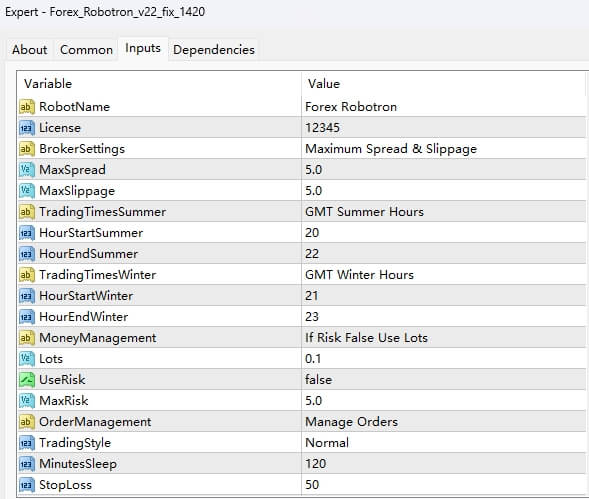Viewport: 589px width, 499px height.
Task: Click the string icon beside TradingTimesWinter
Action: coord(27,275)
